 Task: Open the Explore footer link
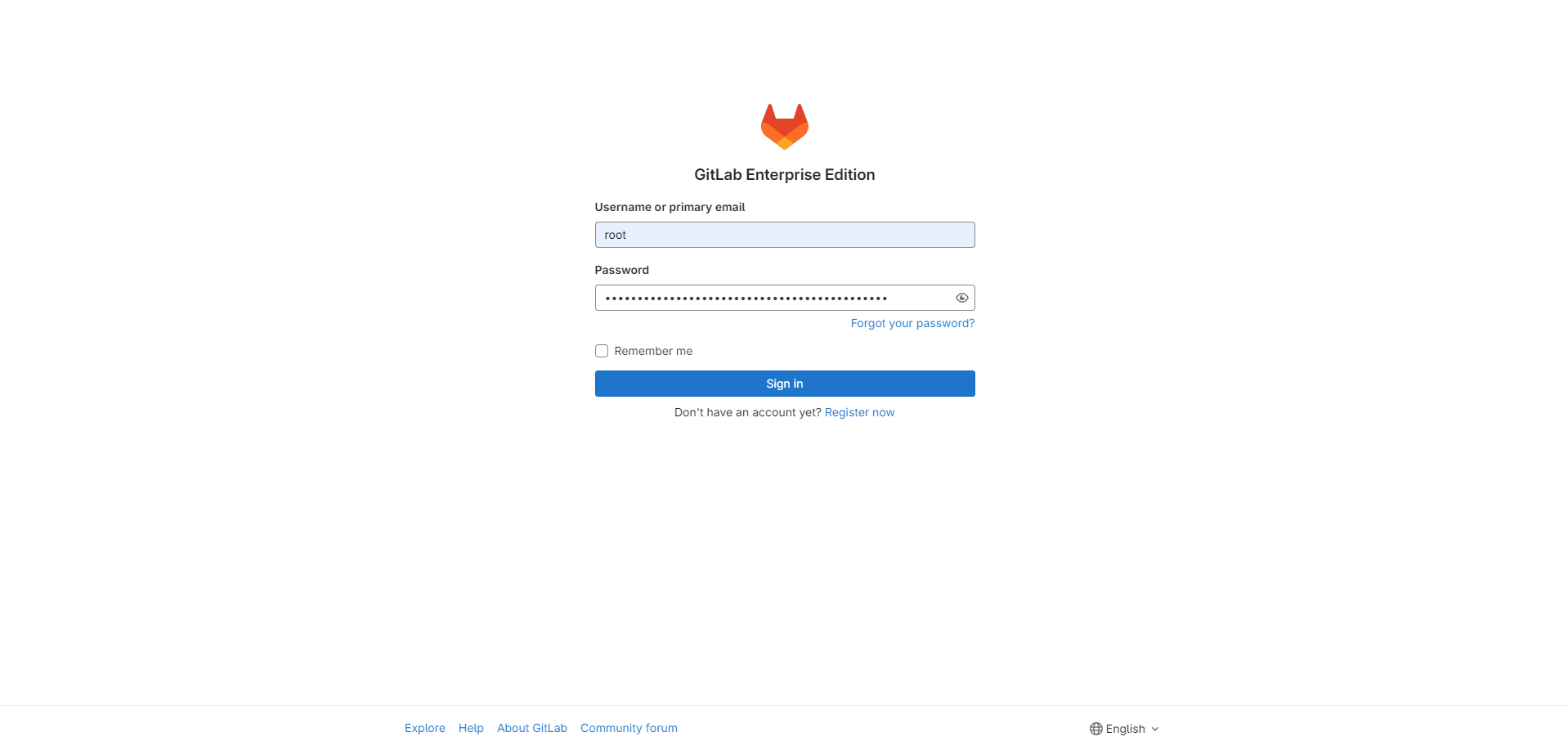[x=425, y=728]
